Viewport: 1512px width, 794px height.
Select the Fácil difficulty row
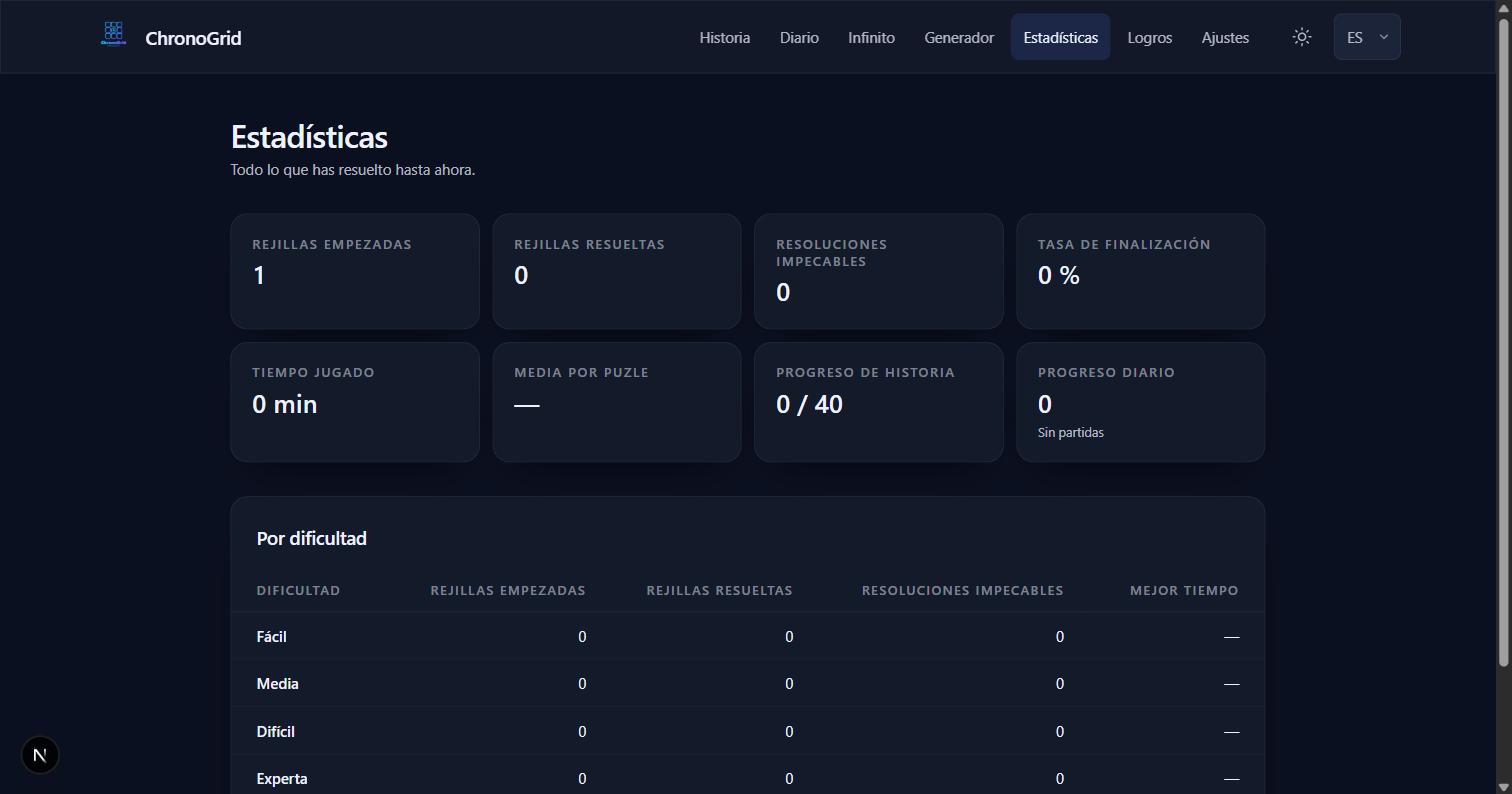click(747, 636)
